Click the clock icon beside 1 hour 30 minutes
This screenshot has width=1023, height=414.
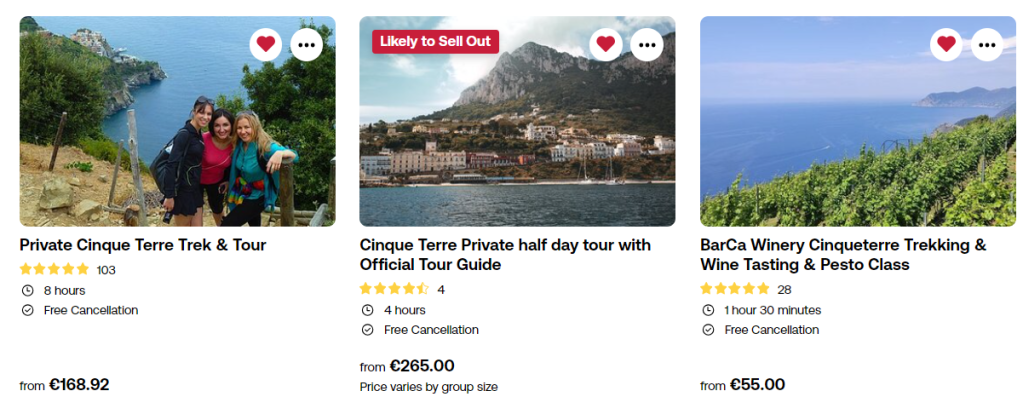(x=708, y=310)
